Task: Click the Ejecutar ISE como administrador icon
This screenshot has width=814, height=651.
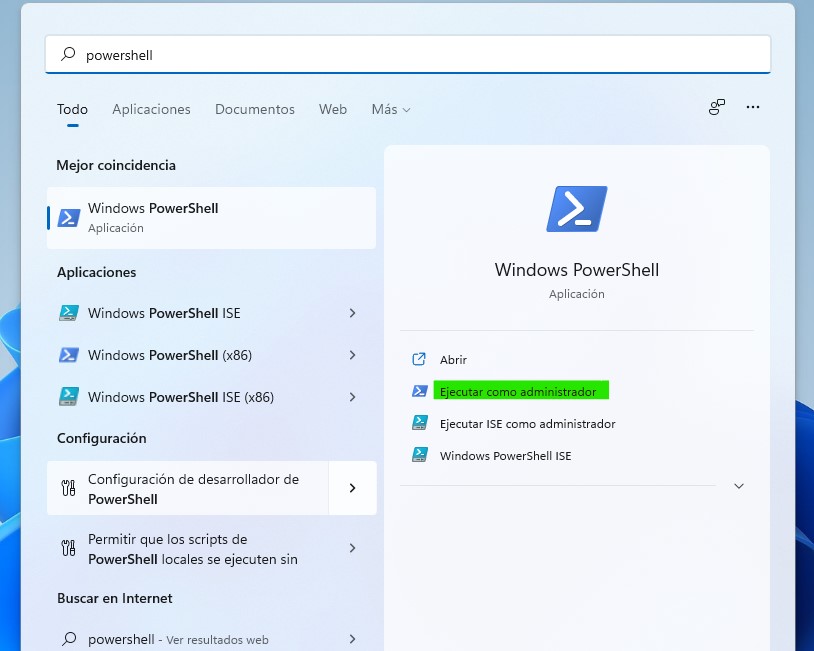Action: (419, 423)
